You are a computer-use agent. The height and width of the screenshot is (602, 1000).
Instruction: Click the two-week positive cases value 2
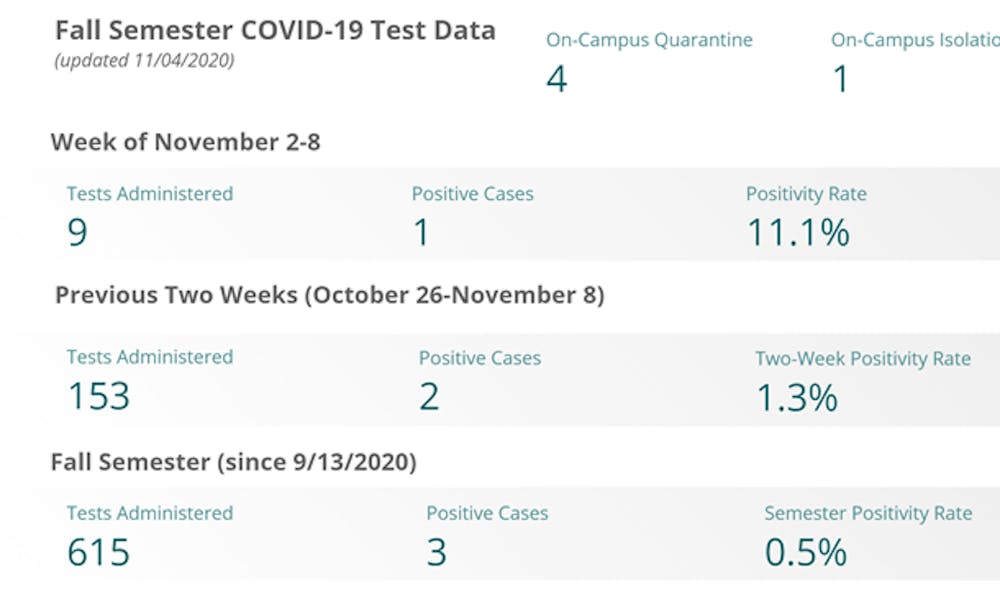[429, 397]
